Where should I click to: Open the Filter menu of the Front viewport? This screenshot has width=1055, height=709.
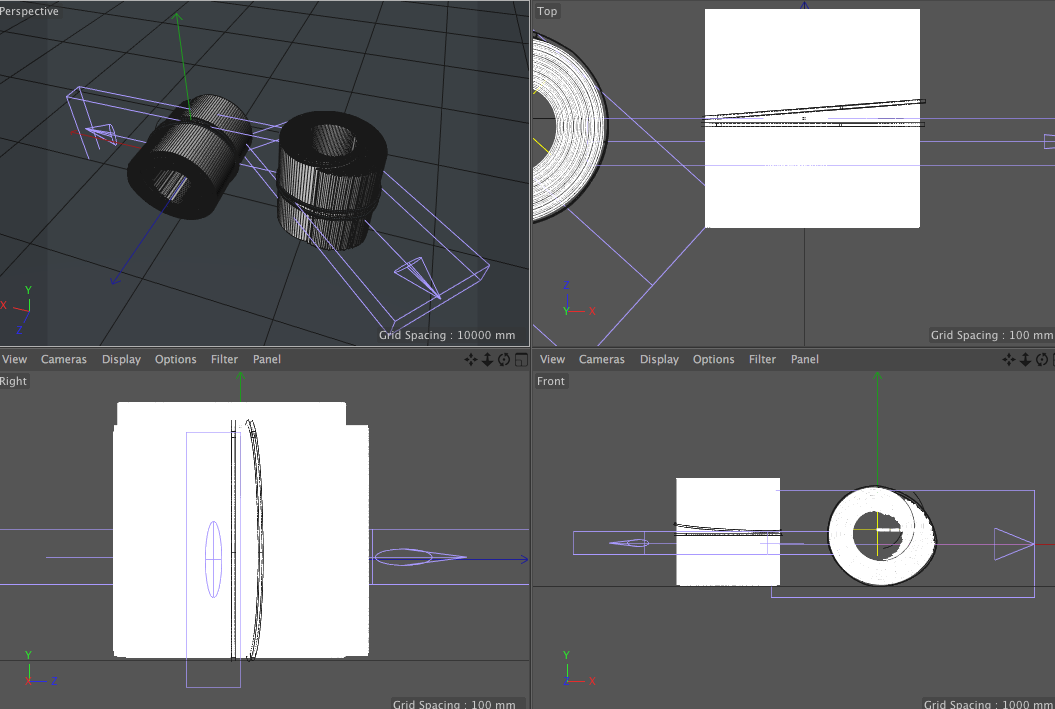point(762,360)
